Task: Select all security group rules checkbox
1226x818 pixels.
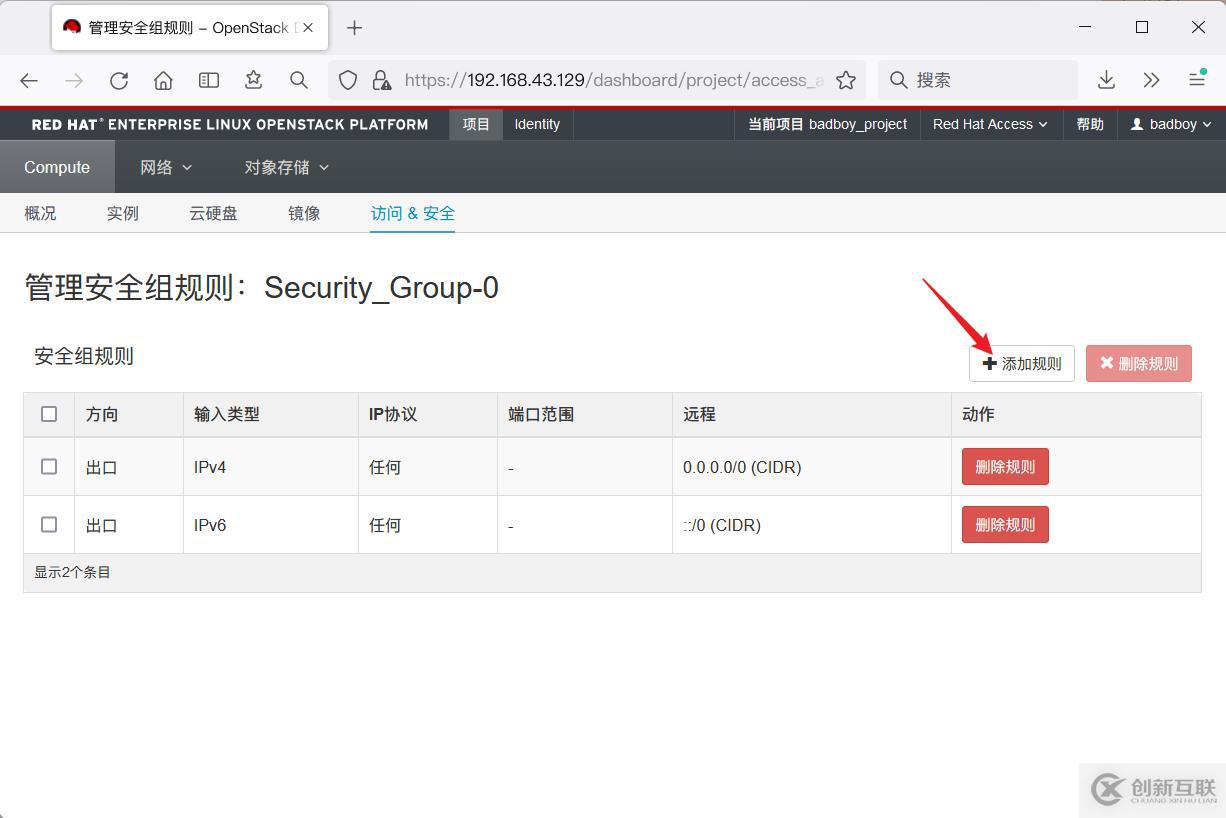Action: click(49, 414)
